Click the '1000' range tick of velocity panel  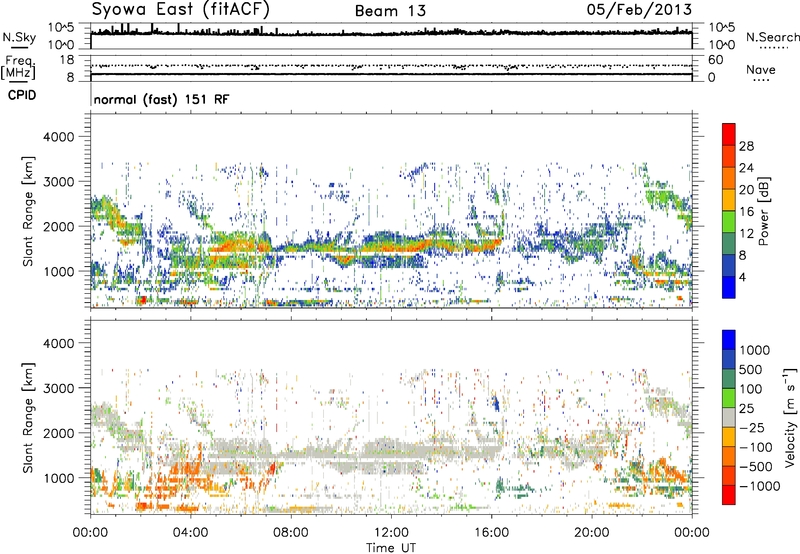58,478
